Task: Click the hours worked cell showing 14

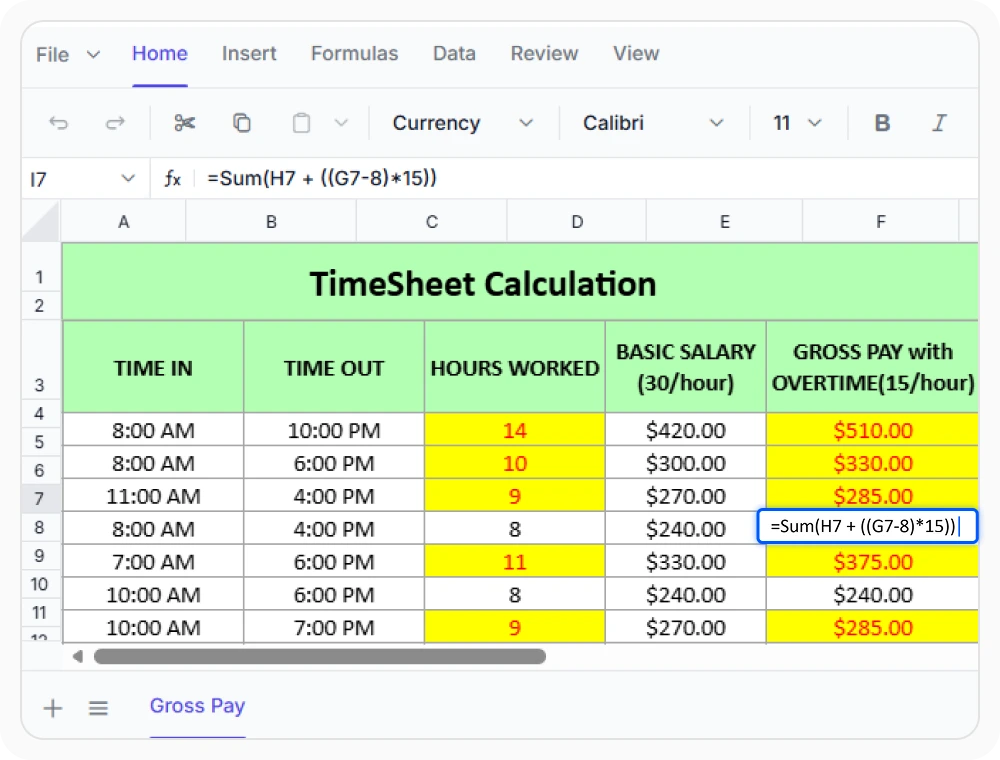Action: 515,430
